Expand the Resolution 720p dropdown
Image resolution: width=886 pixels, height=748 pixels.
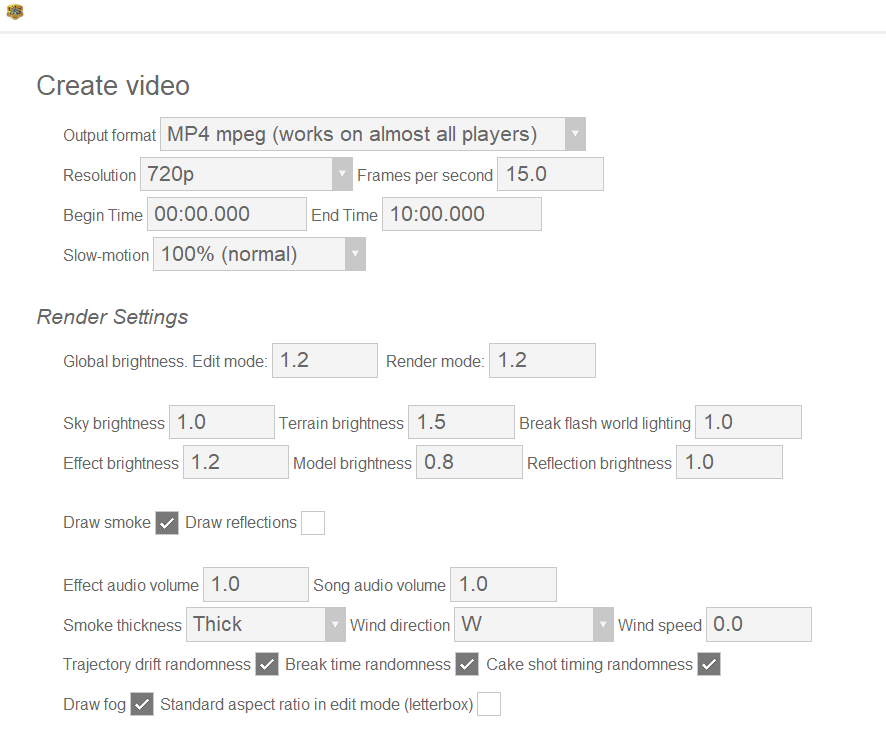[x=246, y=174]
